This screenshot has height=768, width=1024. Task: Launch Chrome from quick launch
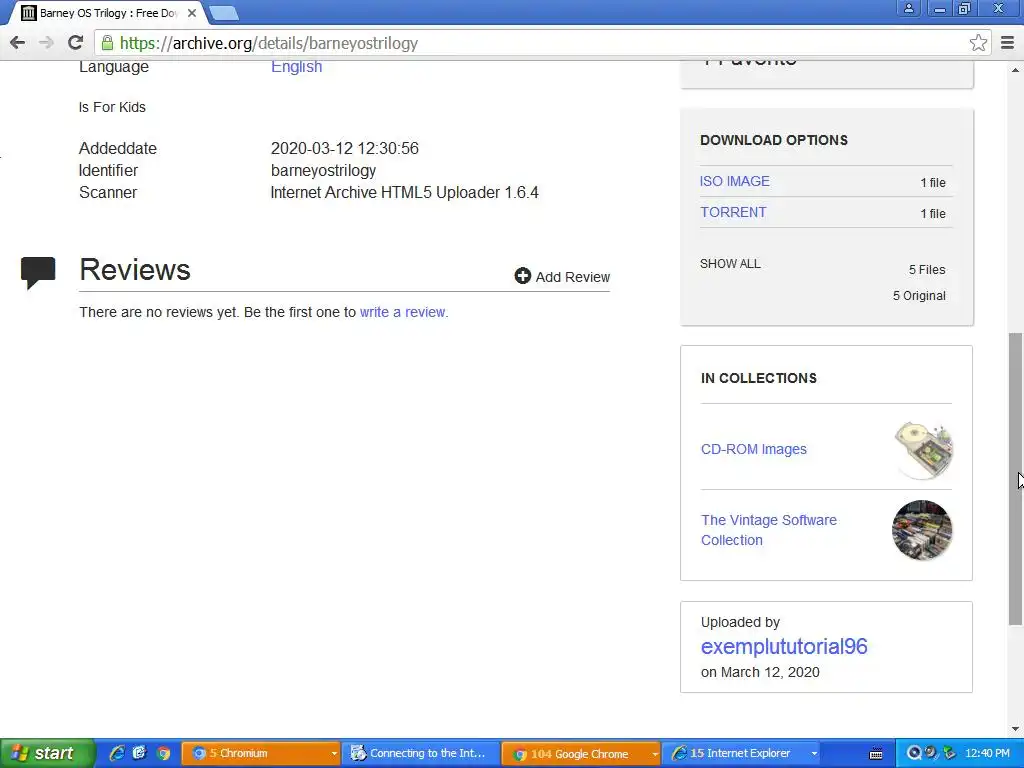tap(163, 753)
